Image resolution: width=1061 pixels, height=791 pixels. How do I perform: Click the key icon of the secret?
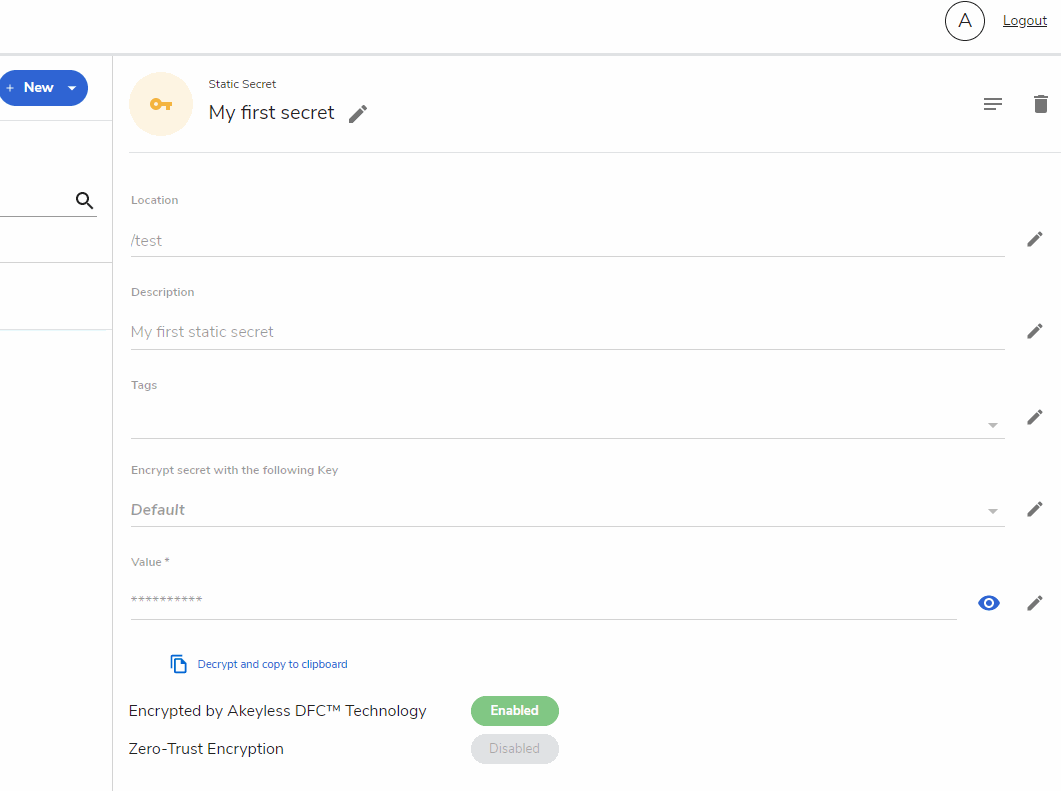(x=161, y=104)
